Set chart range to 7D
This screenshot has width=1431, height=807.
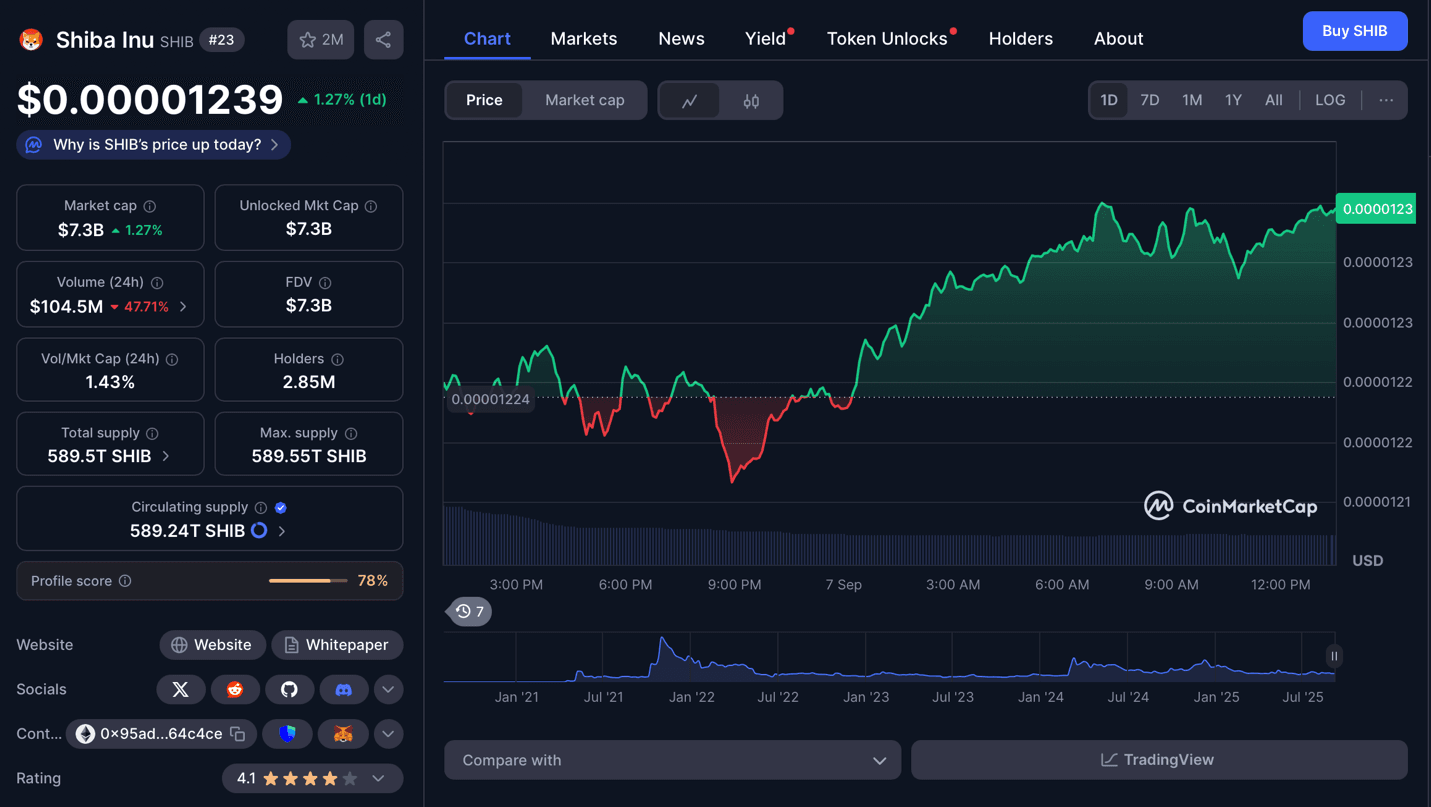[x=1150, y=100]
